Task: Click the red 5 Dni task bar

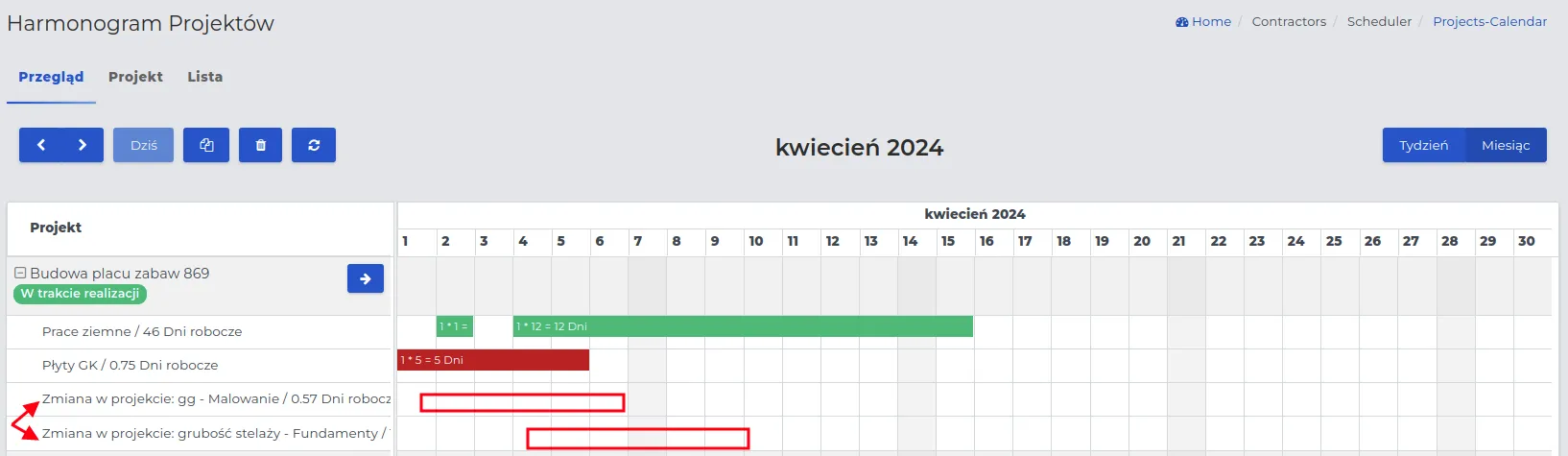Action: 493,360
